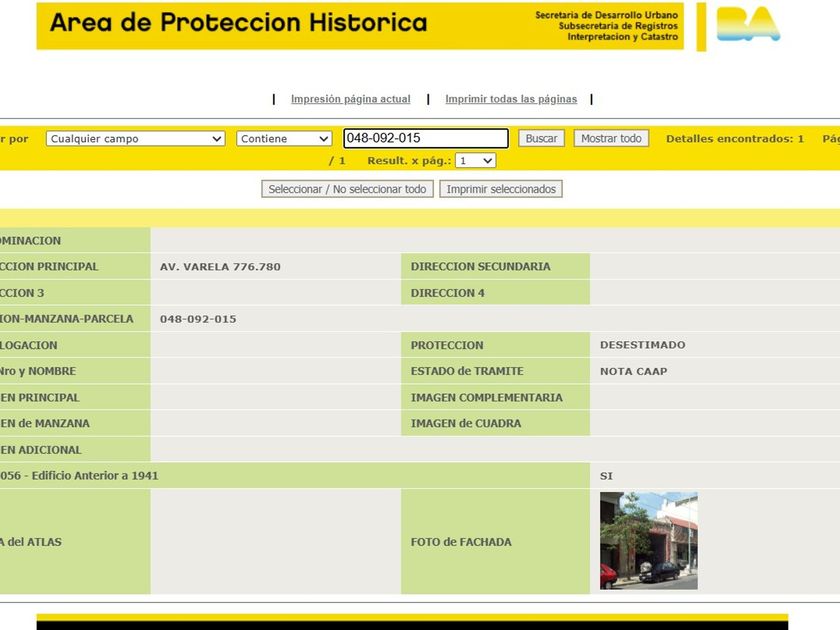Open 'Impresión página actual' link

[x=350, y=99]
